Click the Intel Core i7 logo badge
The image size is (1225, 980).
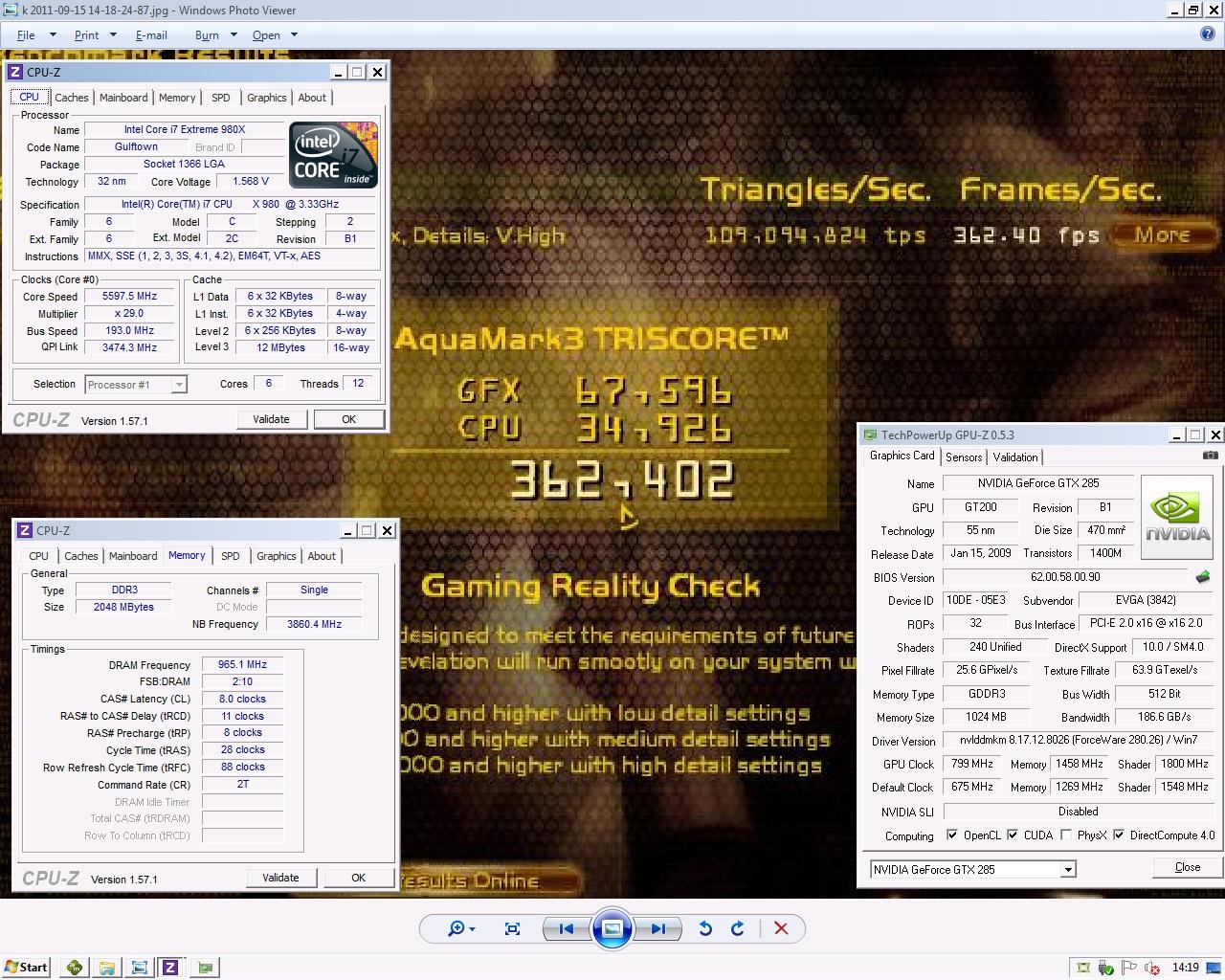coord(334,155)
